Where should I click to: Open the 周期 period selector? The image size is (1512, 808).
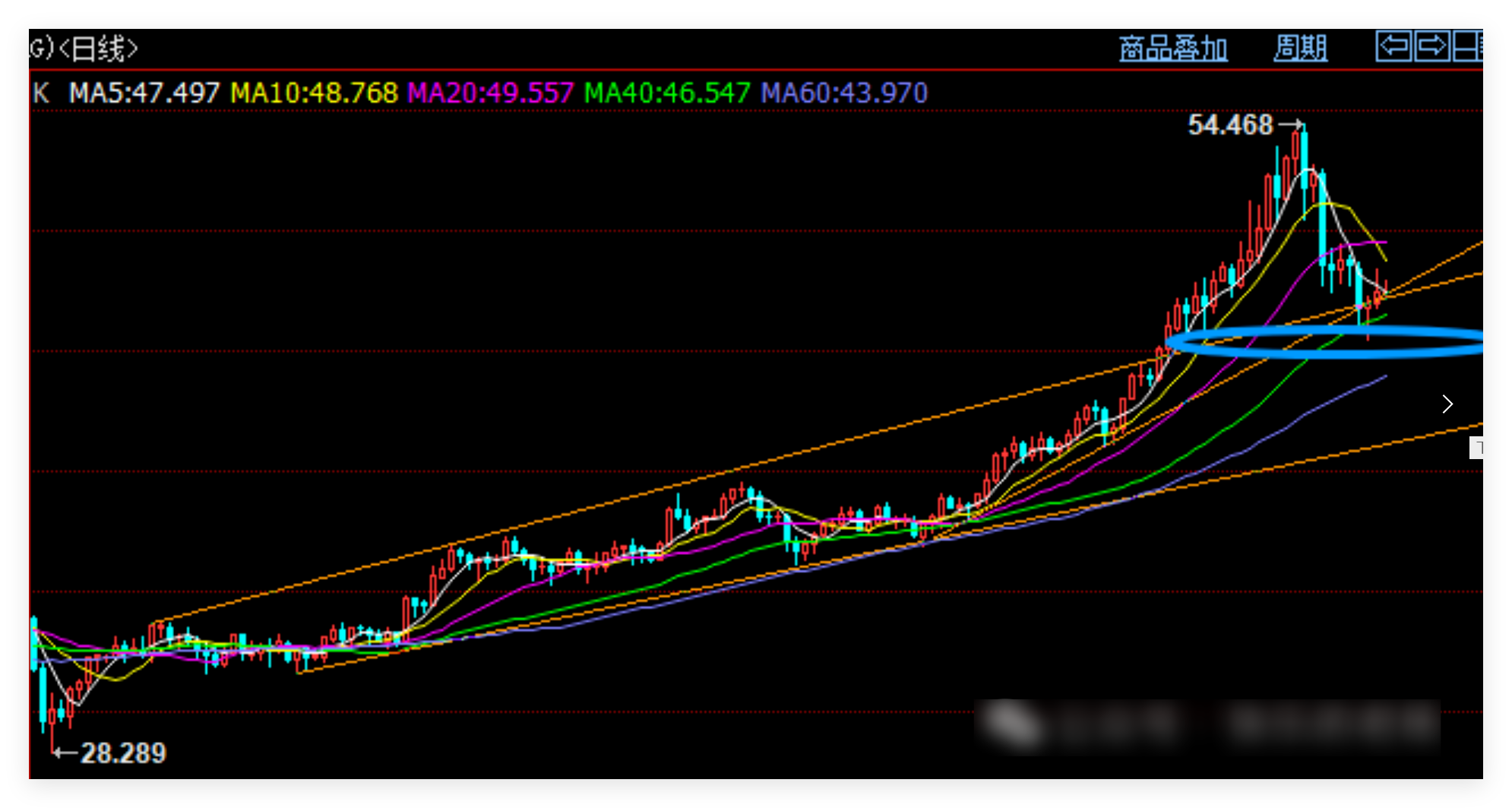[x=1300, y=48]
